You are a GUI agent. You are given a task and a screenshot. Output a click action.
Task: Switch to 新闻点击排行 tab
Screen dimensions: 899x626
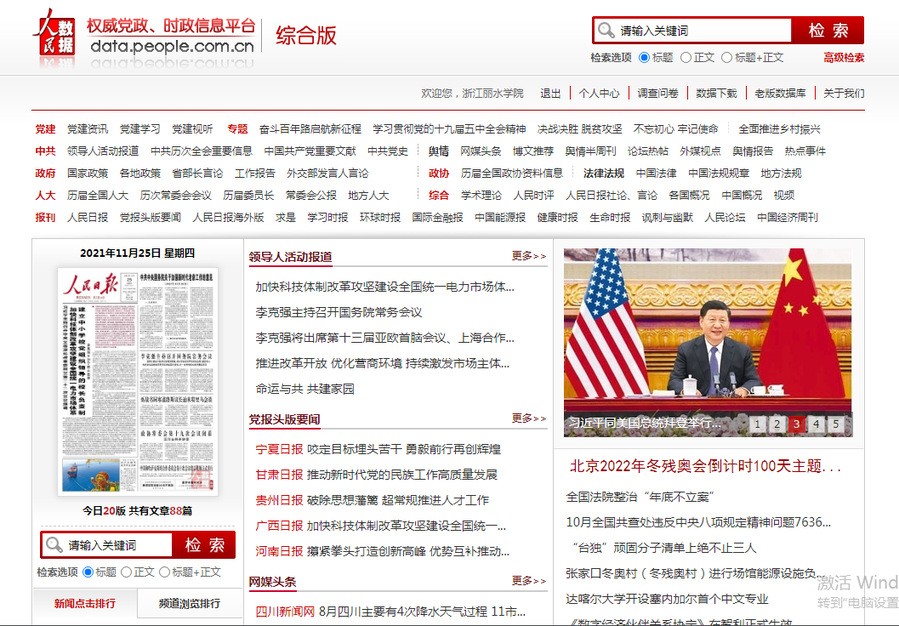pyautogui.click(x=85, y=603)
